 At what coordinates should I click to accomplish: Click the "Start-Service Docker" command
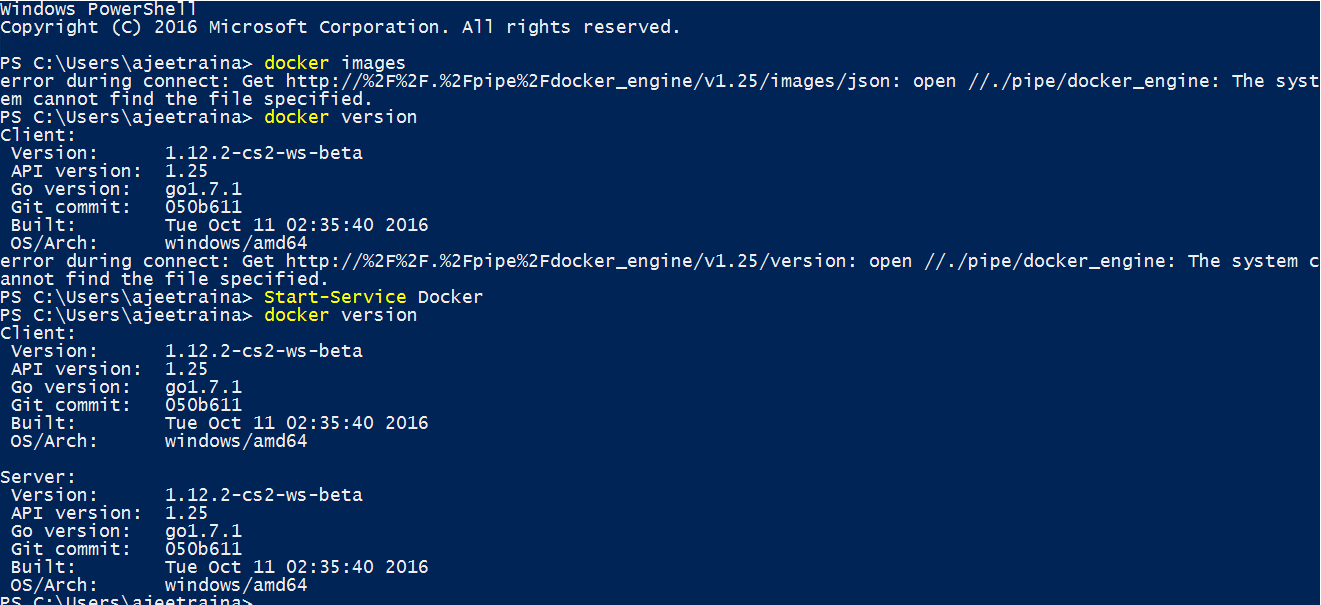pyautogui.click(x=373, y=297)
